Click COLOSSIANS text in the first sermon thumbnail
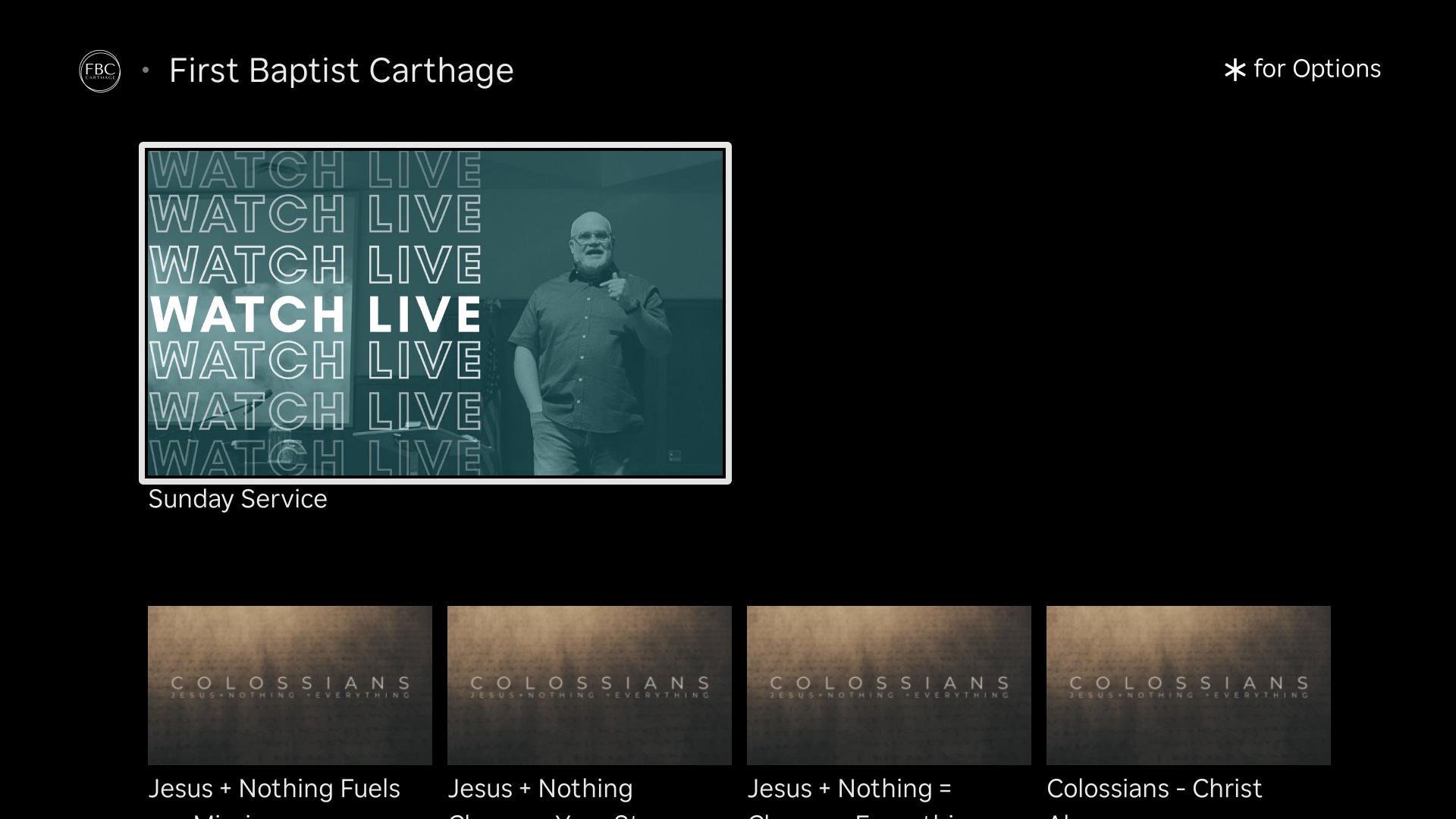1456x819 pixels. click(290, 683)
